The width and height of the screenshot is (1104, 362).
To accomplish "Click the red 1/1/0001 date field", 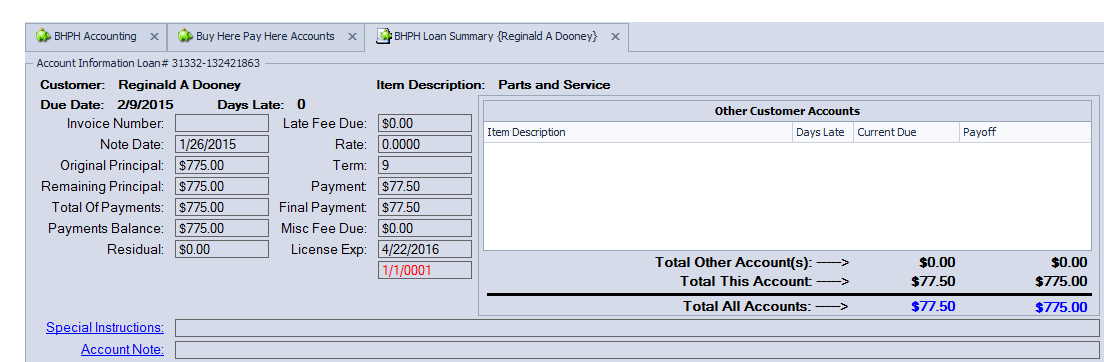I will click(425, 270).
